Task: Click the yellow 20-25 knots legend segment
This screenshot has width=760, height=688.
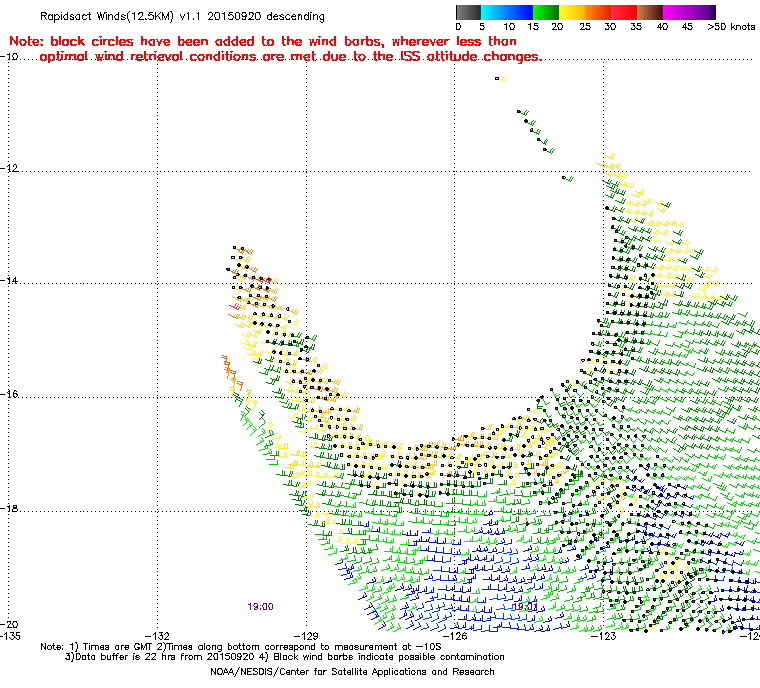Action: tap(572, 12)
